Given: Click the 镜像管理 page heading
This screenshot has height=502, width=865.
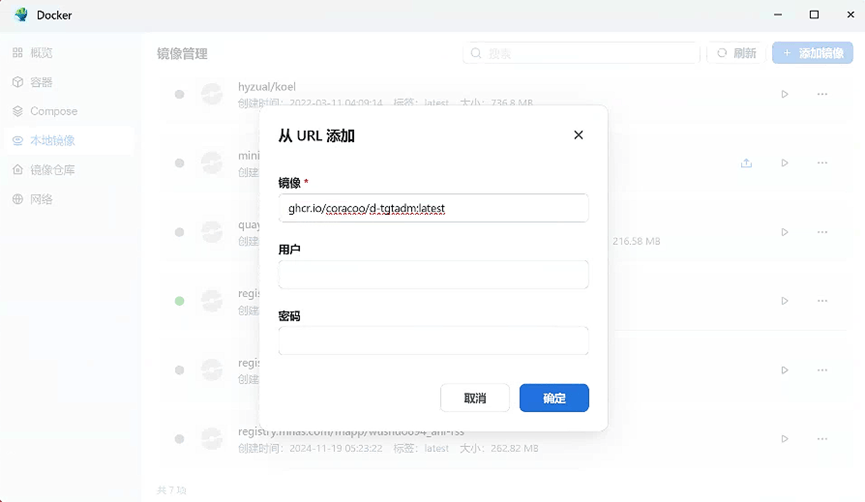Looking at the screenshot, I should pos(182,54).
